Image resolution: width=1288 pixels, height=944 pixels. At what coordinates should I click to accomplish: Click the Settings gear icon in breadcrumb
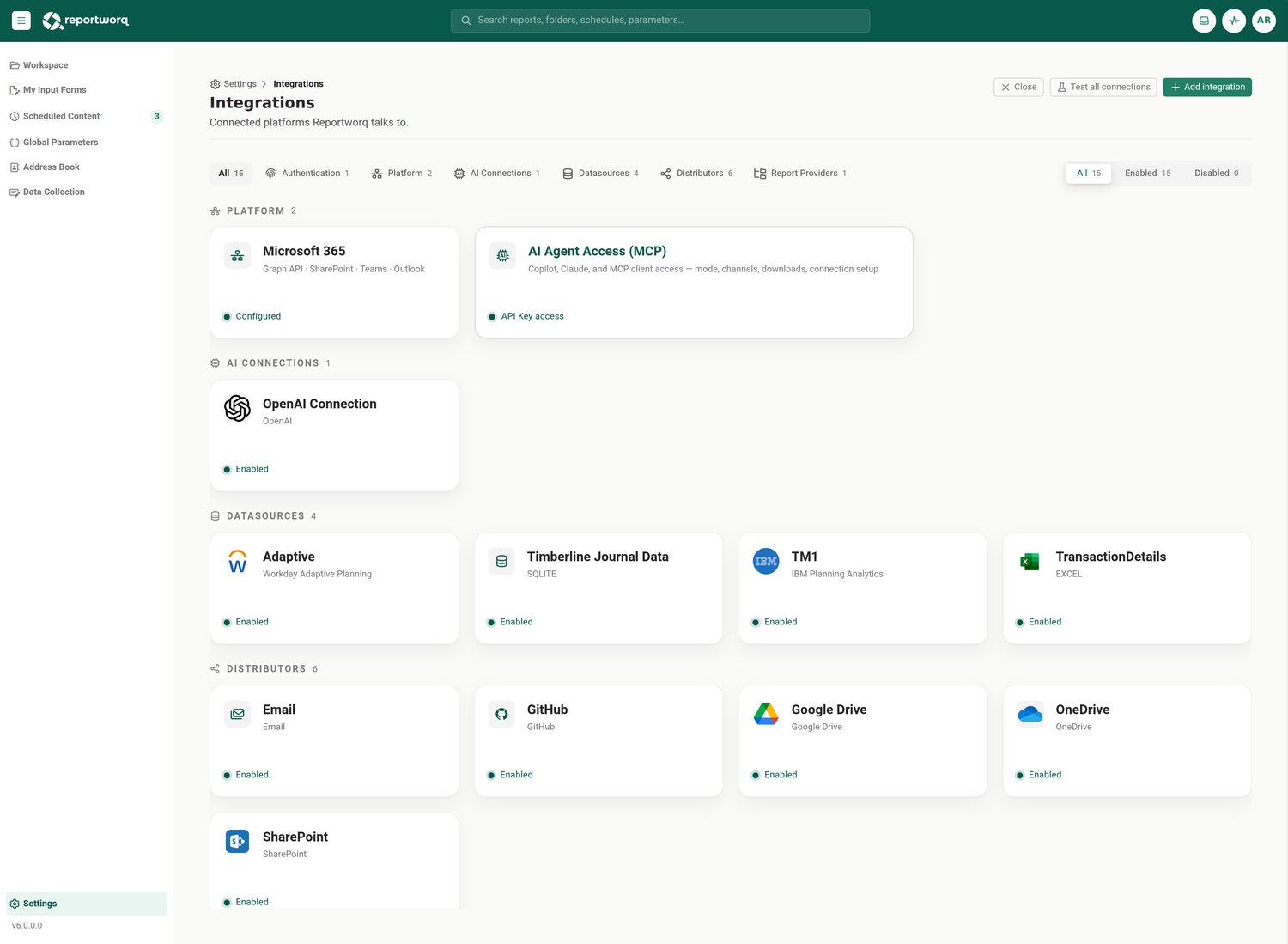[215, 84]
